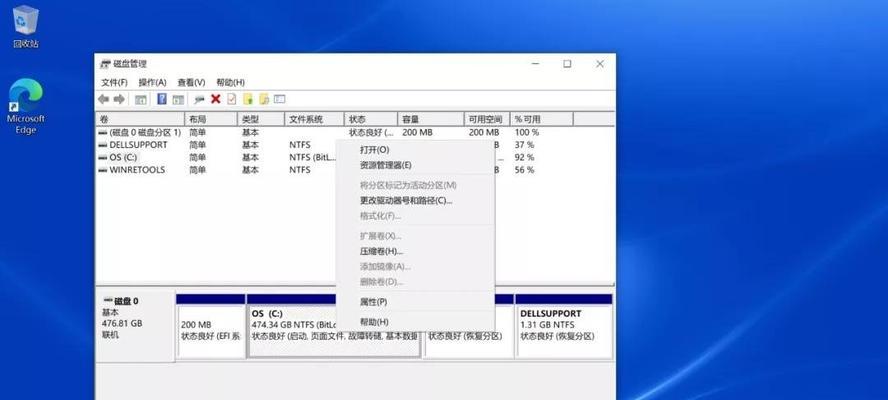Image resolution: width=888 pixels, height=400 pixels.
Task: Click the 92 % free value
Action: (x=524, y=158)
